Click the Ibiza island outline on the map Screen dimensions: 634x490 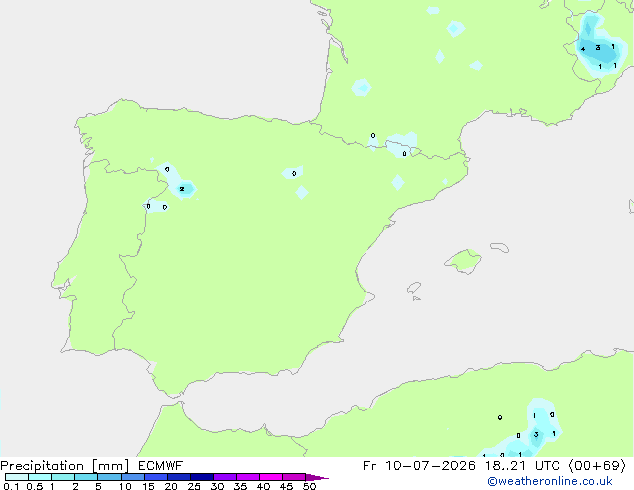coord(414,288)
